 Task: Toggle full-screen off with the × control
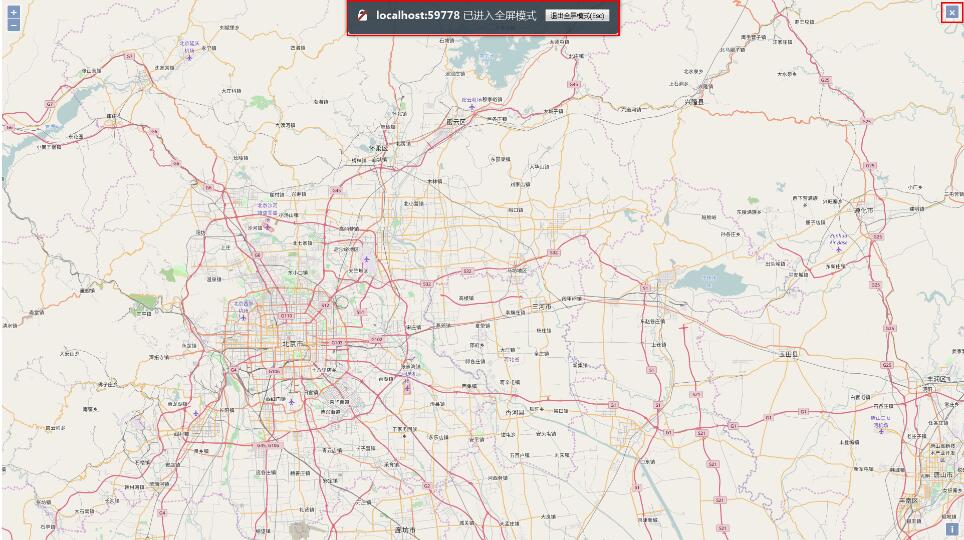click(952, 12)
